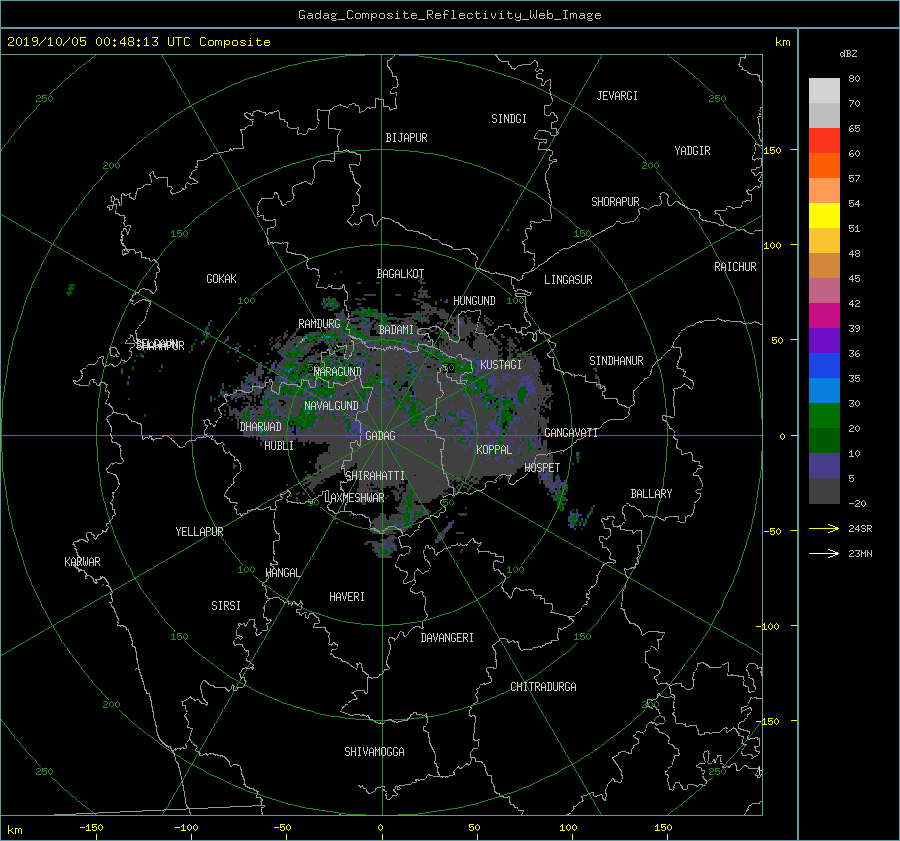Click the JEVARGI city label
This screenshot has width=900, height=841.
click(617, 96)
